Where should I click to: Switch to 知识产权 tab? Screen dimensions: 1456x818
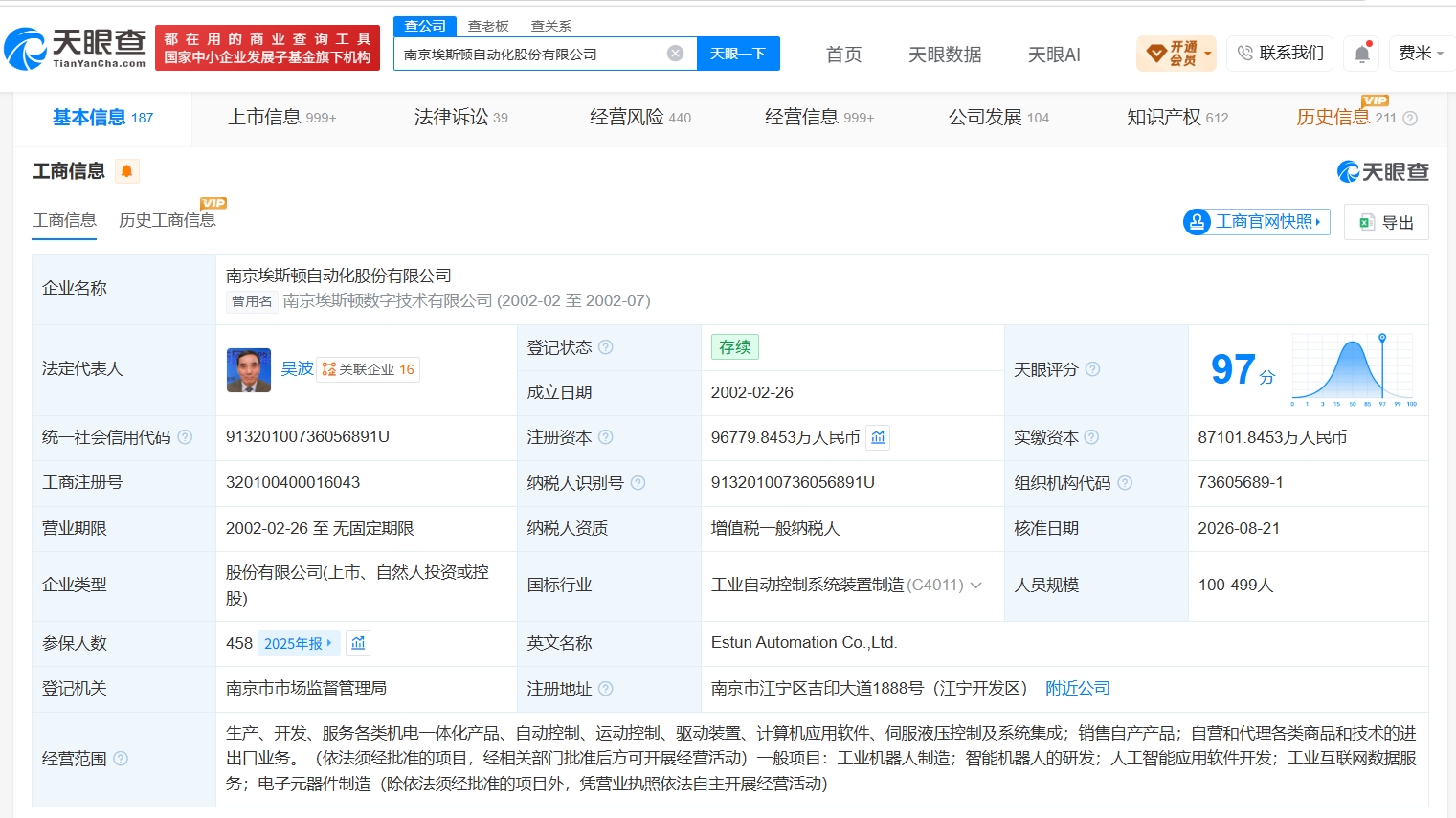pos(1177,118)
